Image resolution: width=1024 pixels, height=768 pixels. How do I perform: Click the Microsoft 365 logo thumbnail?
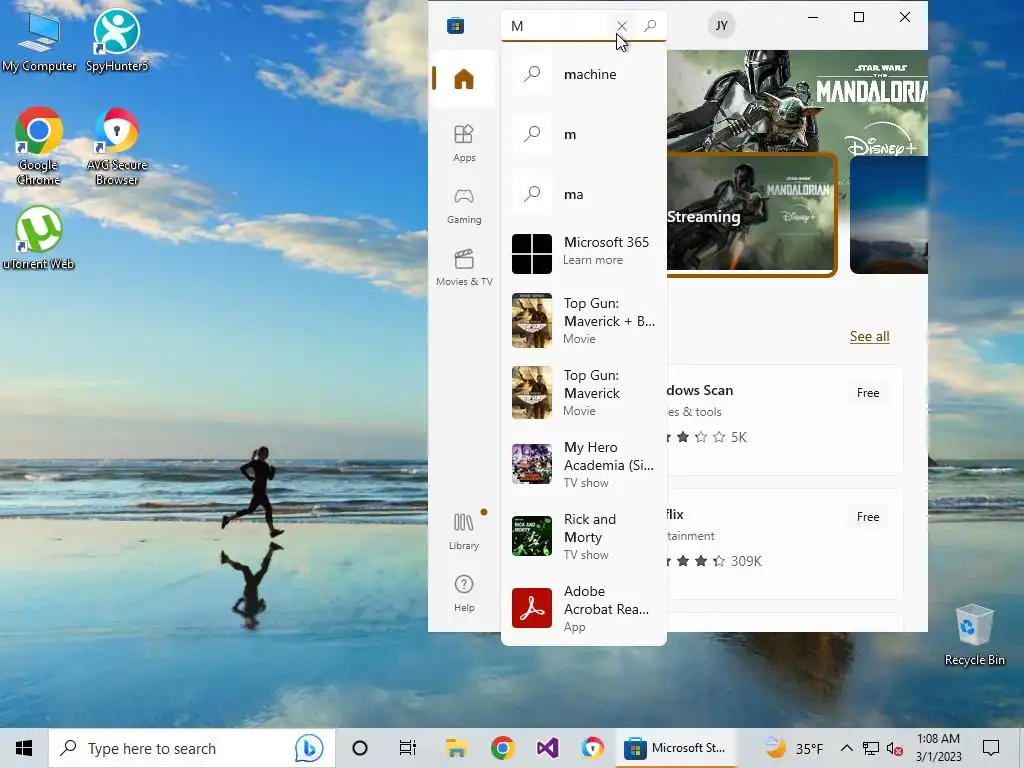[x=532, y=253]
